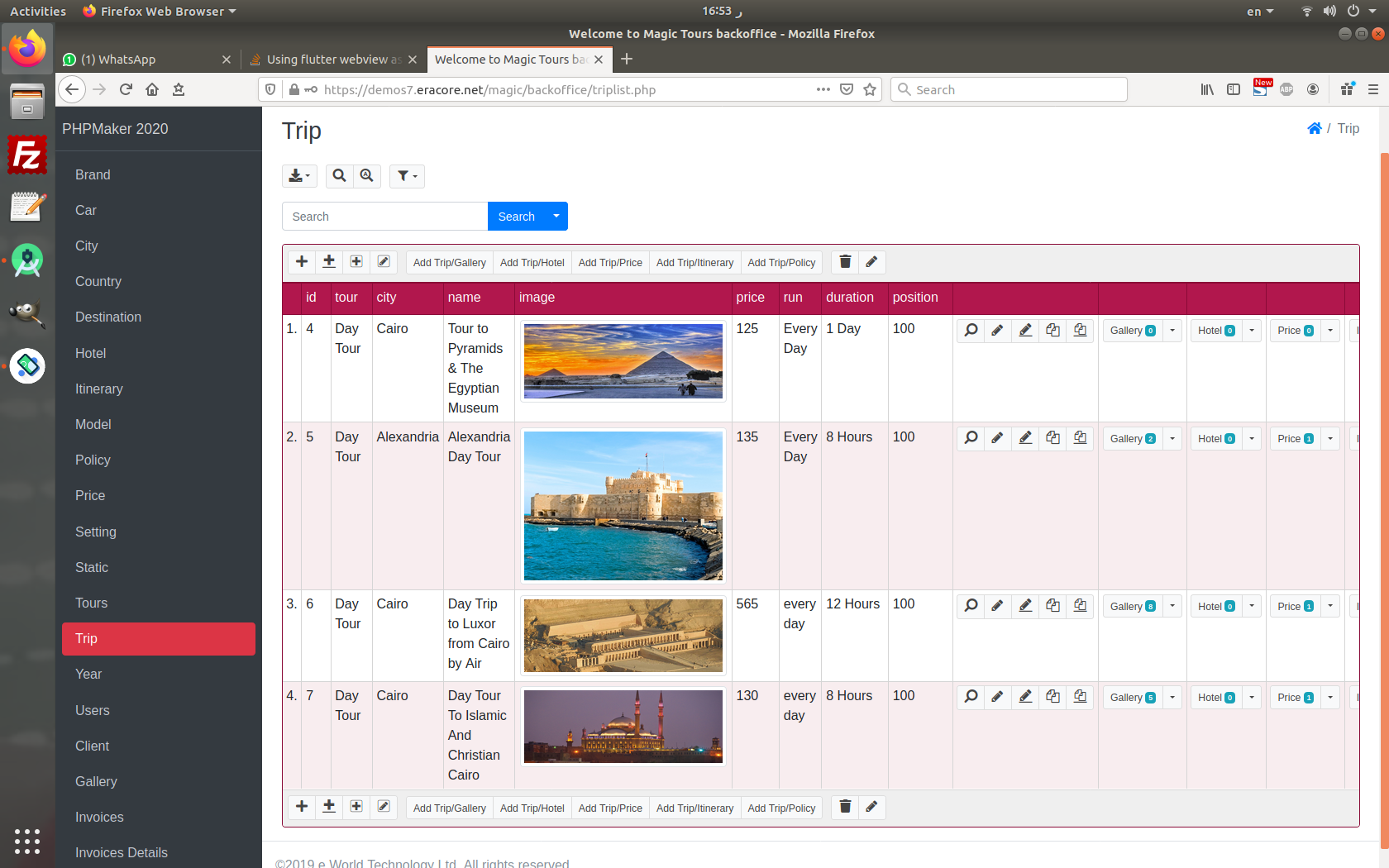This screenshot has height=868, width=1389.
Task: Click the Alexandria castle image thumbnail
Action: point(623,506)
